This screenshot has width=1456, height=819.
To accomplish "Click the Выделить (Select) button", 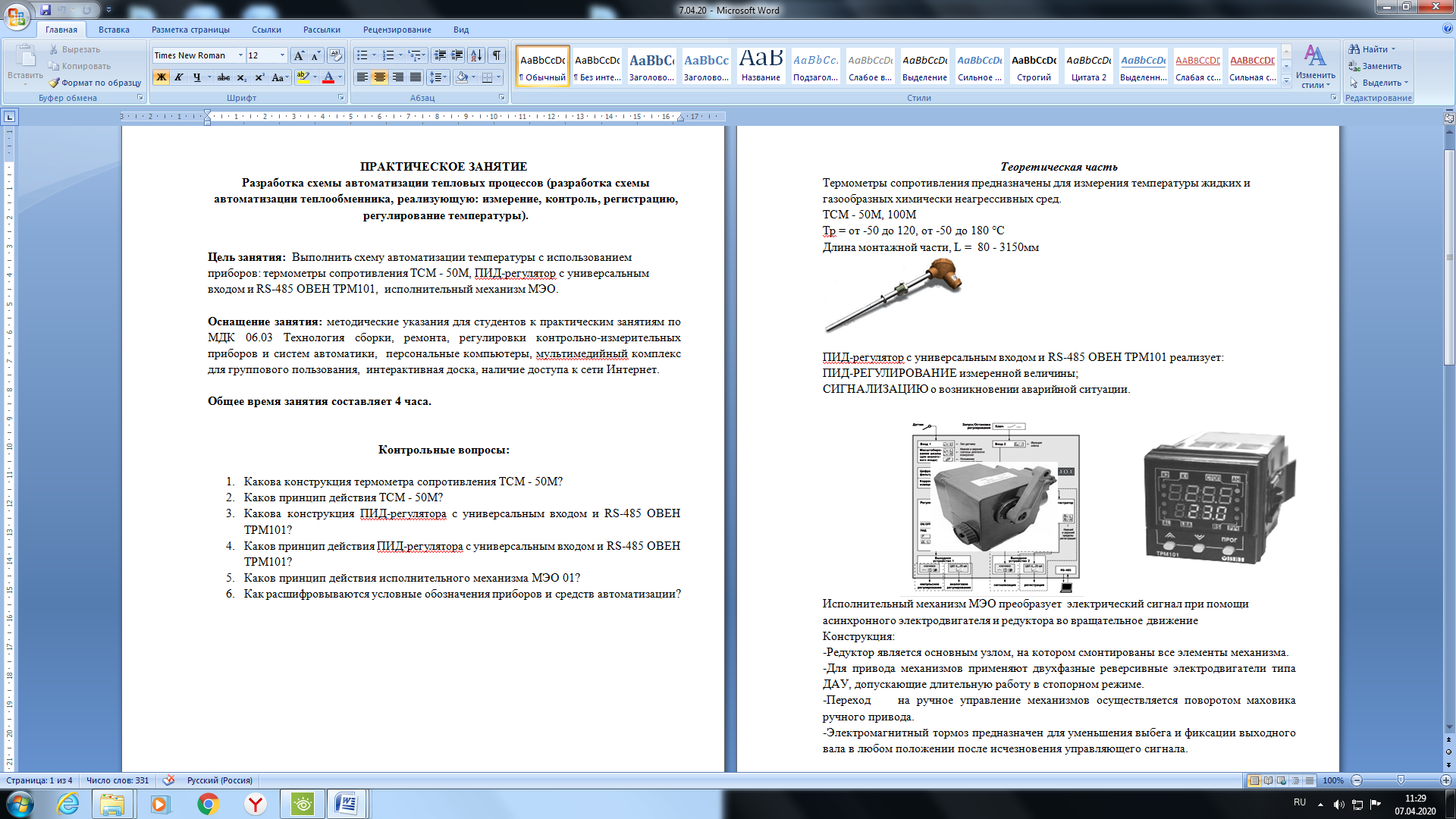I will pos(1378,83).
